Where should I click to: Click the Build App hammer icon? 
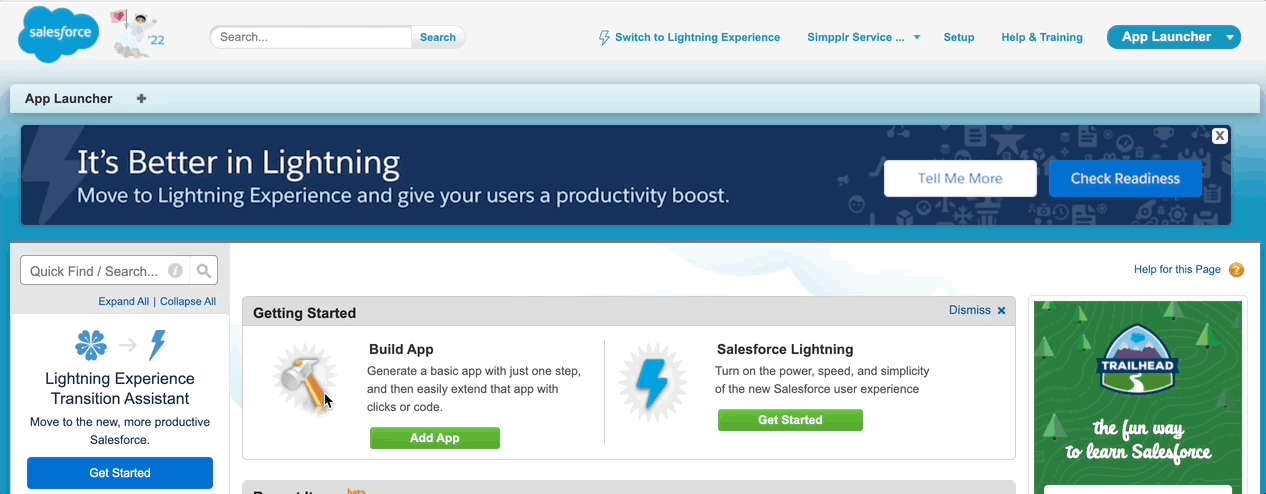tap(303, 381)
